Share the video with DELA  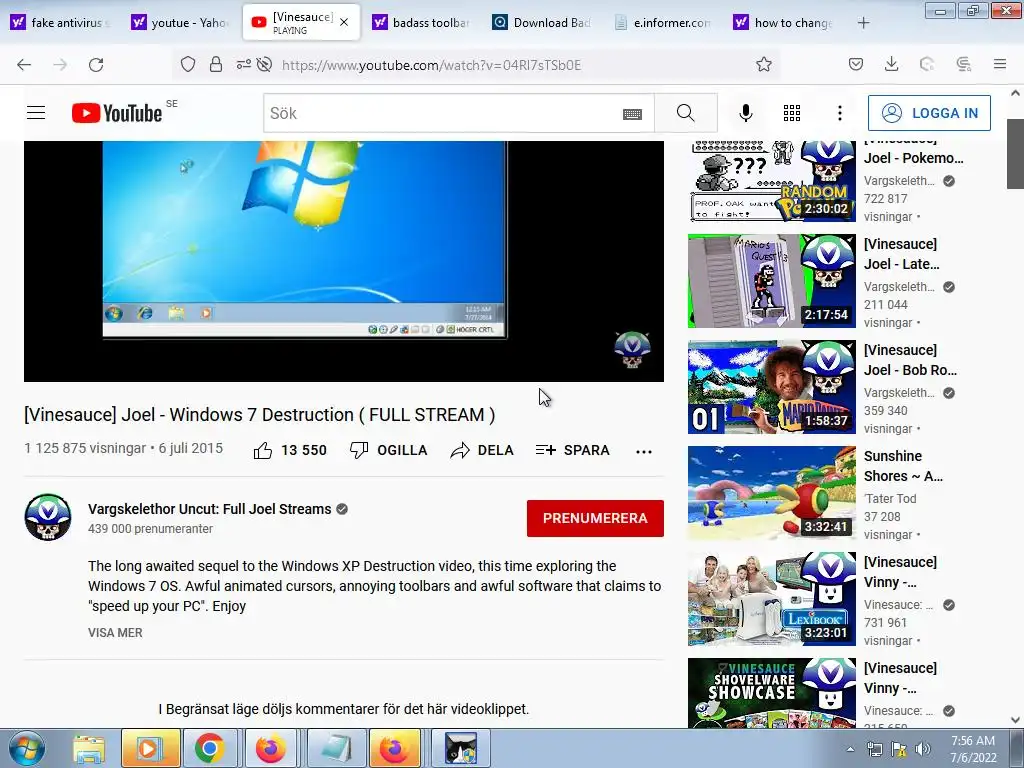tap(482, 450)
